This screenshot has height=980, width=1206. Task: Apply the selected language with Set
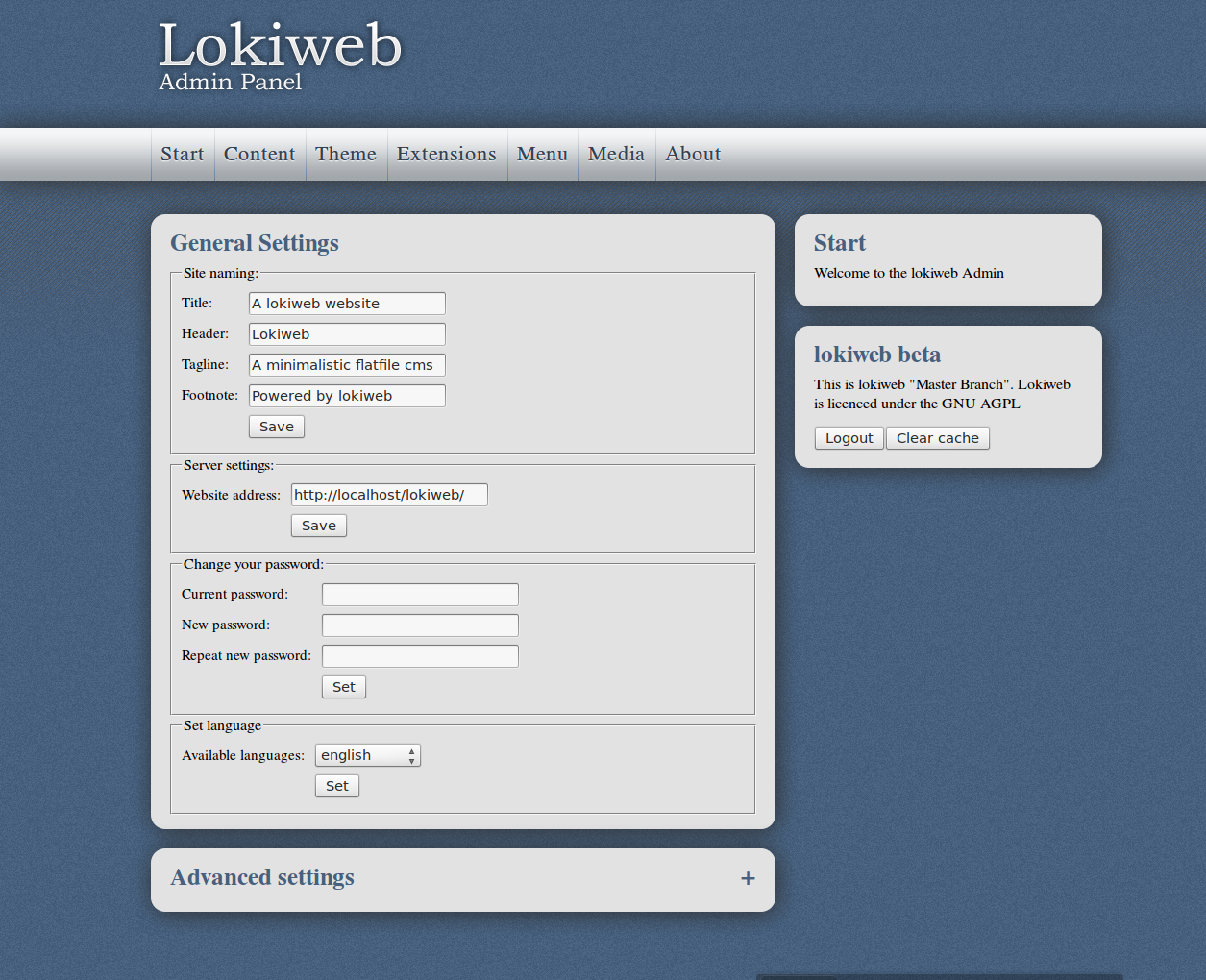336,785
